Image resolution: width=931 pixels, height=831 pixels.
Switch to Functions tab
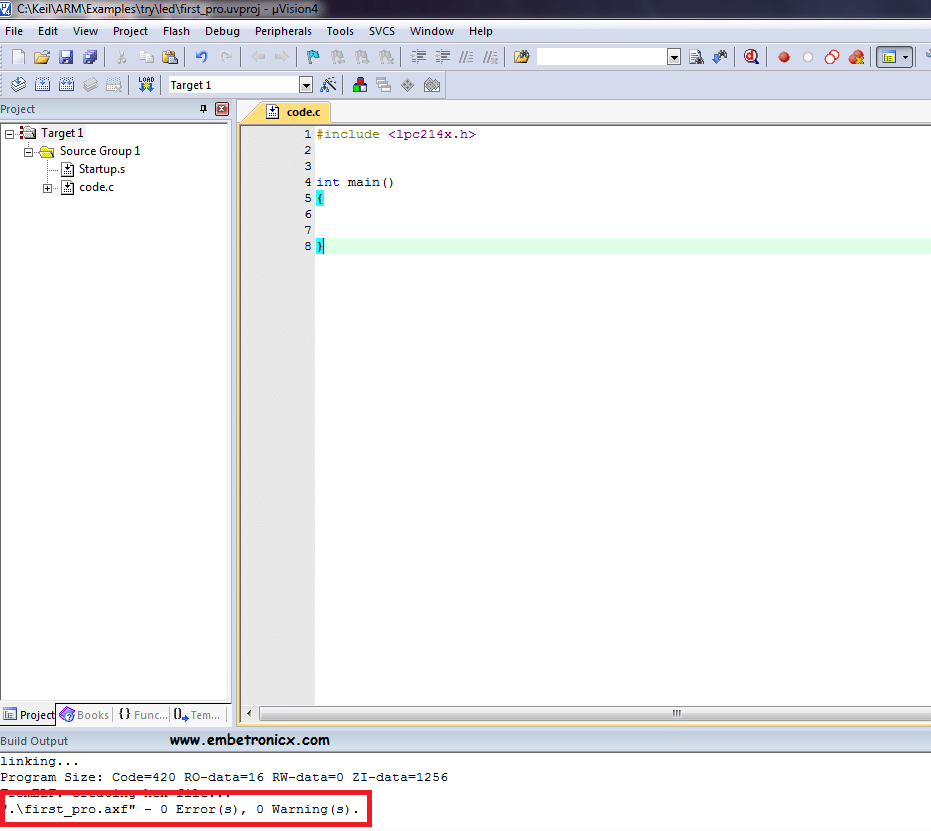coord(142,715)
